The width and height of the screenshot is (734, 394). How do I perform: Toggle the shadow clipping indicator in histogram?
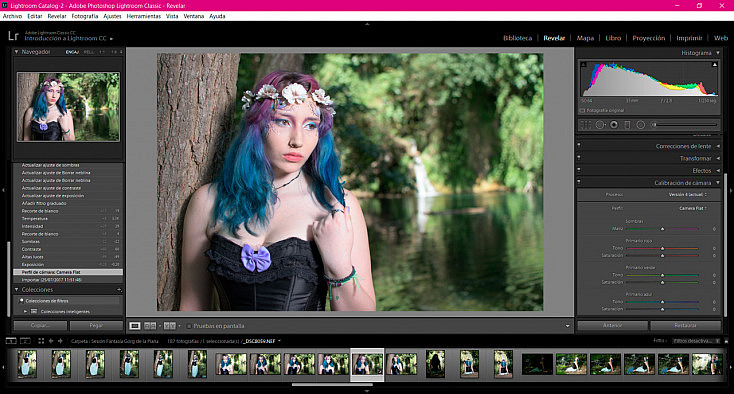click(583, 65)
